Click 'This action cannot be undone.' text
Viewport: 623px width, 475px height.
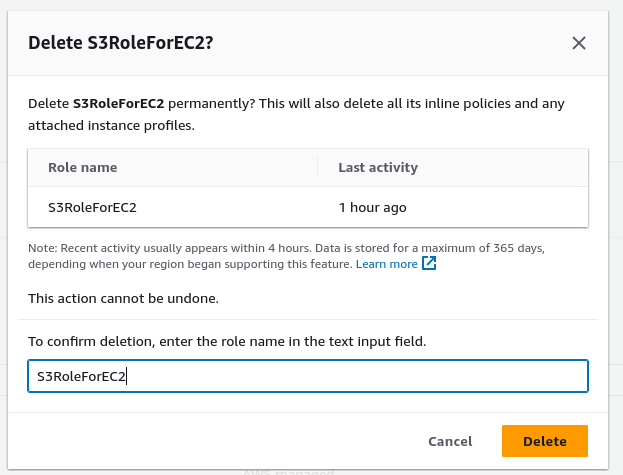(123, 298)
